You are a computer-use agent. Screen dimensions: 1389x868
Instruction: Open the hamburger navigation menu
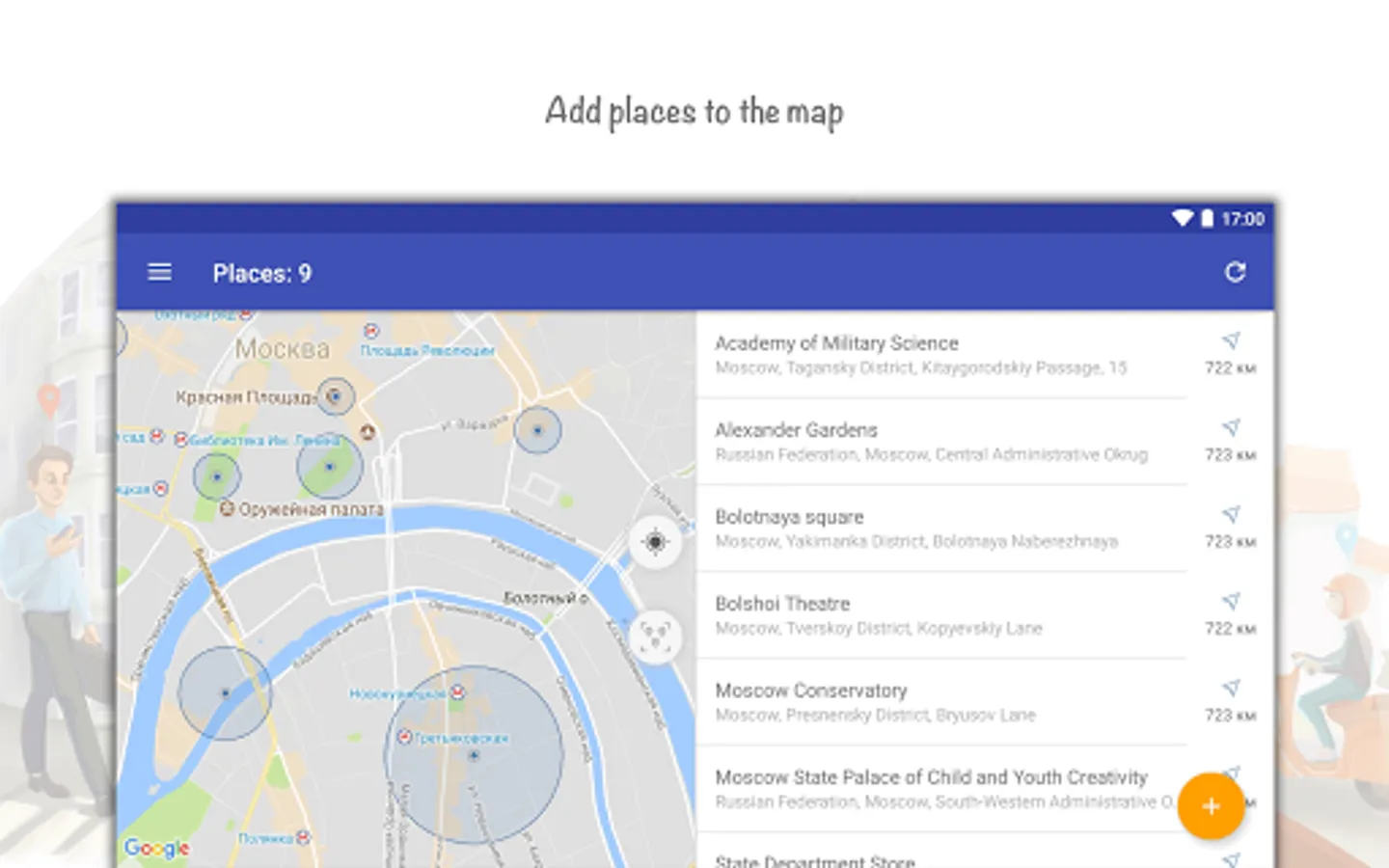[x=159, y=273]
